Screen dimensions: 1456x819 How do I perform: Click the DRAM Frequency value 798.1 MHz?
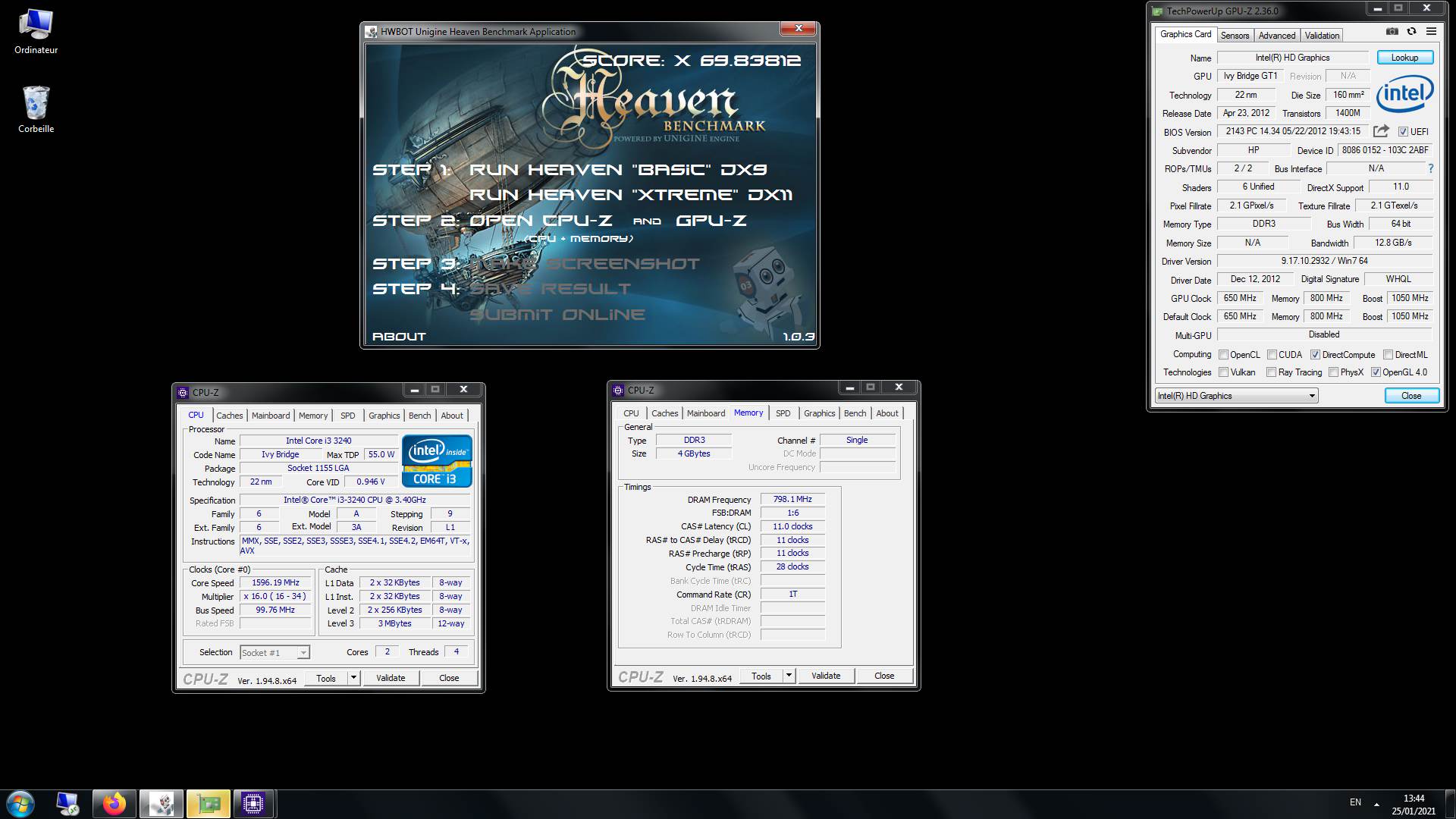(x=792, y=500)
